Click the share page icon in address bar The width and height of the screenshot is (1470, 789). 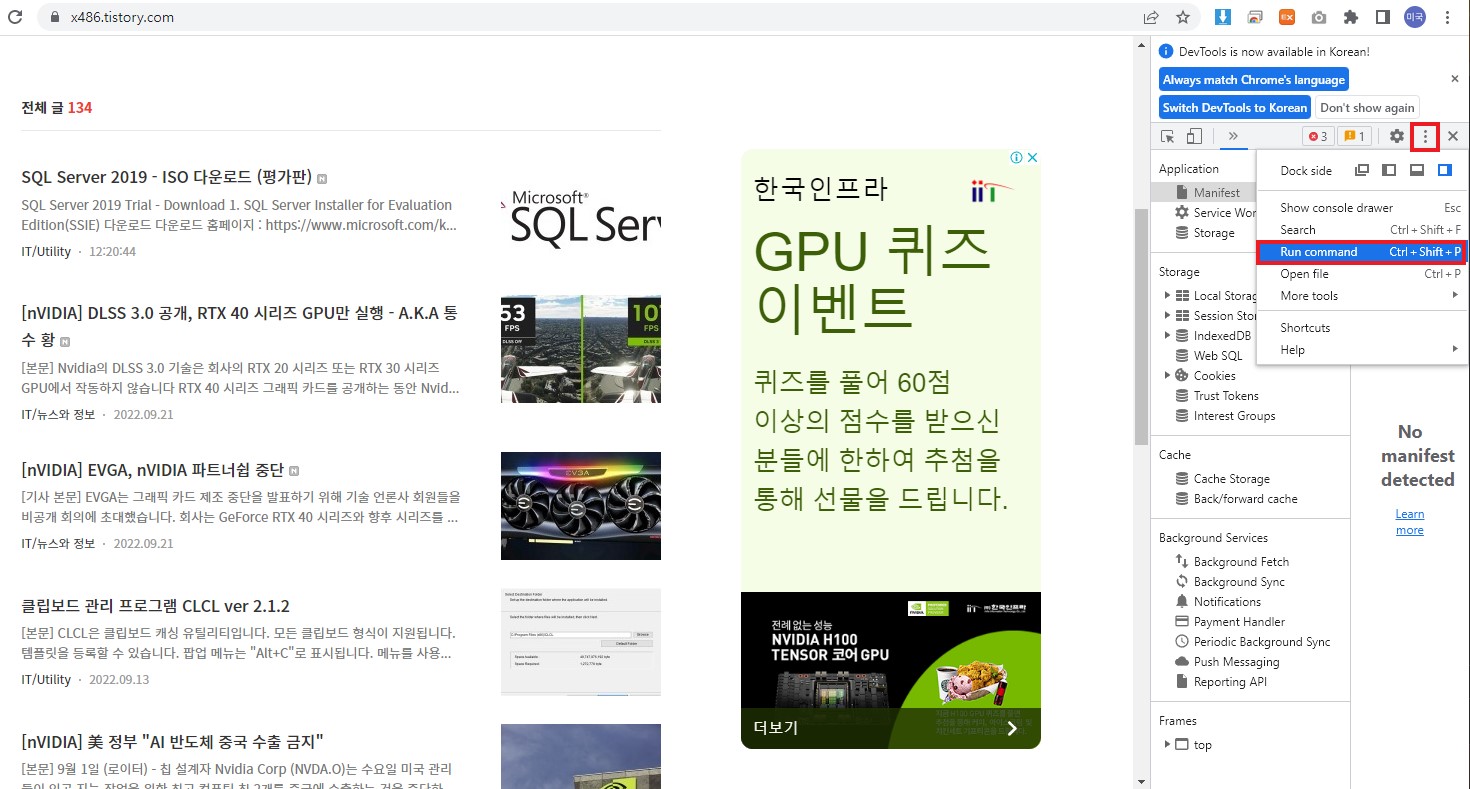[1152, 17]
